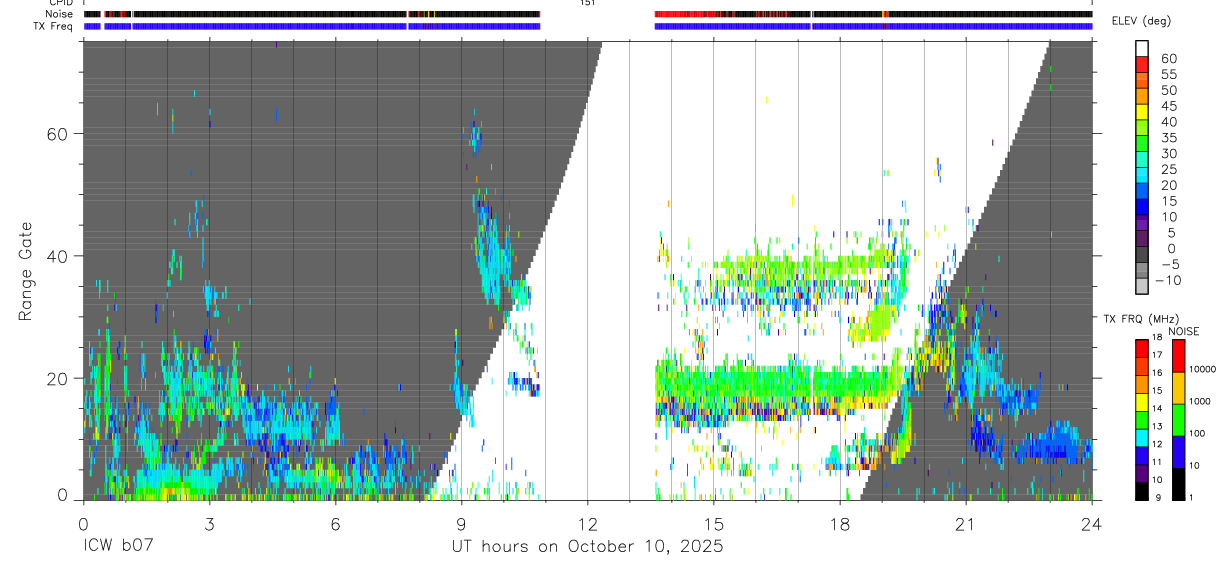Image resolution: width=1228 pixels, height=567 pixels.
Task: Pick the black bottom segment of TX FRQ colorbar
Action: coord(1141,491)
